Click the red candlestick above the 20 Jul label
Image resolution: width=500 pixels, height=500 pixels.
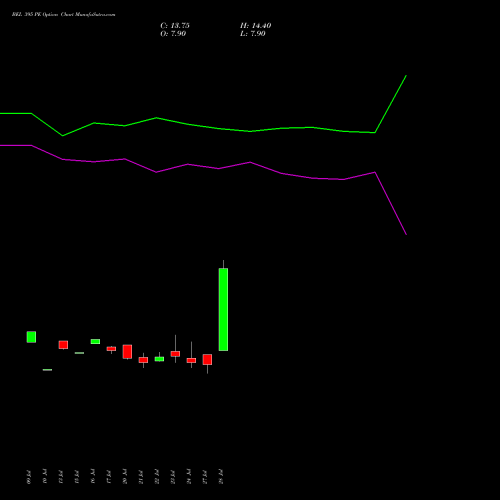[x=127, y=352]
